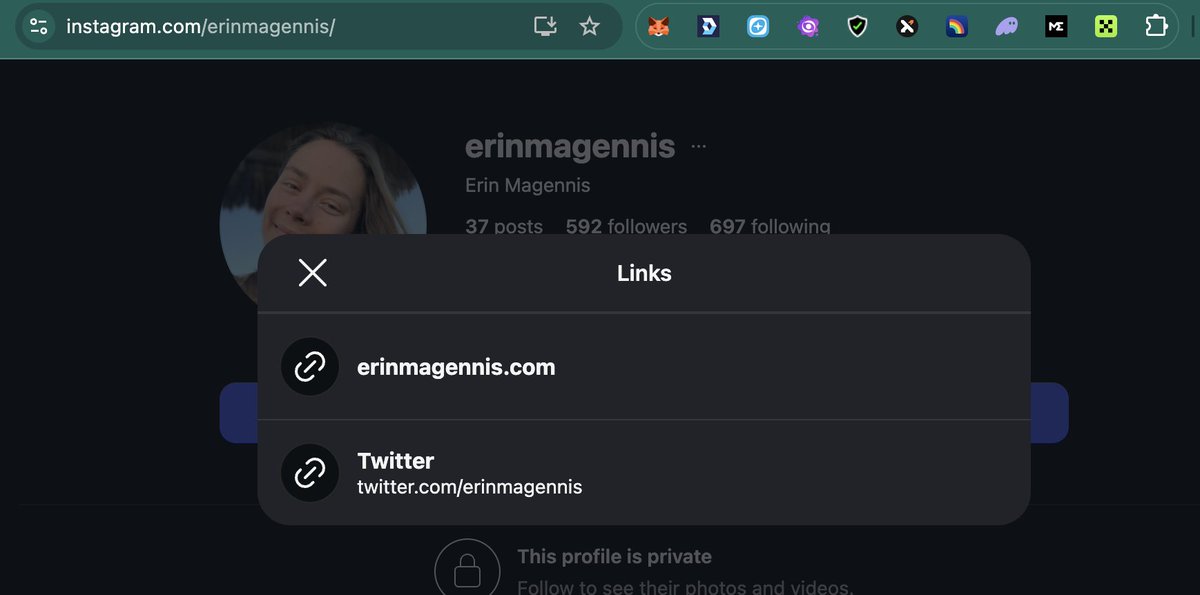Image resolution: width=1200 pixels, height=595 pixels.
Task: Click the instagram.com/erinmagennis/ address bar URL
Action: tap(200, 26)
